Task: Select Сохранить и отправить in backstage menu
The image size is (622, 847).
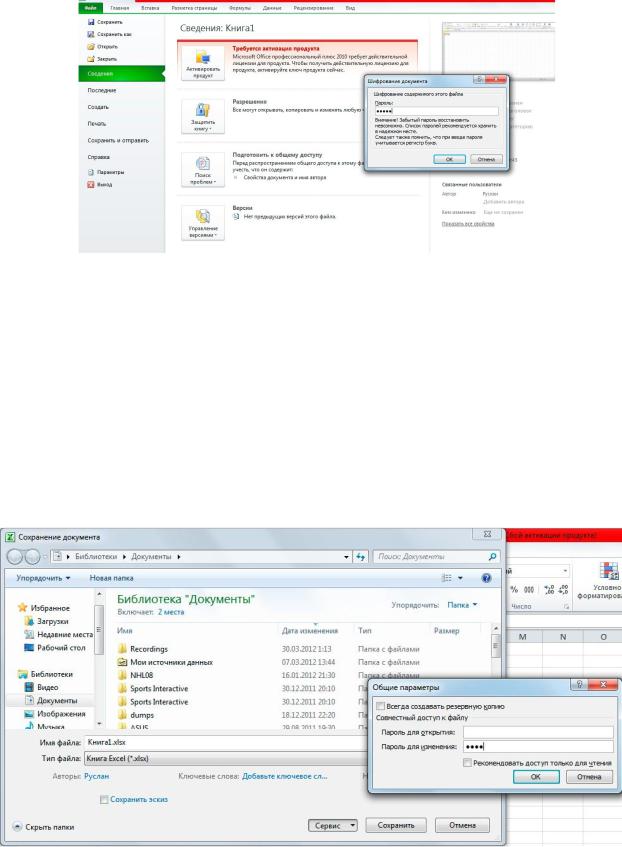Action: click(118, 140)
